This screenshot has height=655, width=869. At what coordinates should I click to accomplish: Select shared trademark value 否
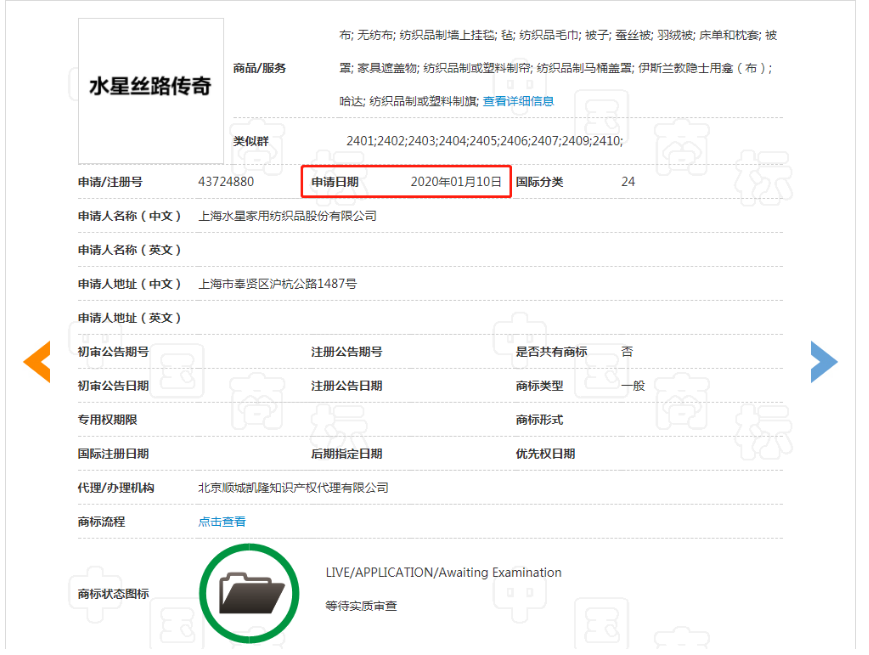pos(627,352)
